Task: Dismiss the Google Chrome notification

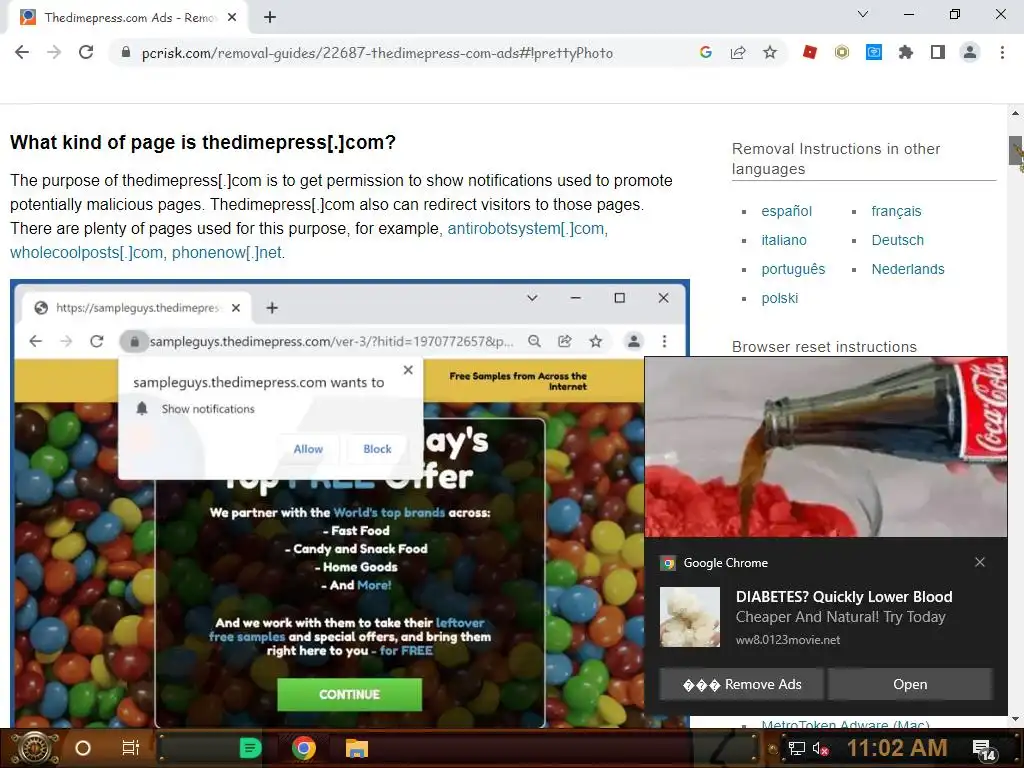Action: [980, 562]
